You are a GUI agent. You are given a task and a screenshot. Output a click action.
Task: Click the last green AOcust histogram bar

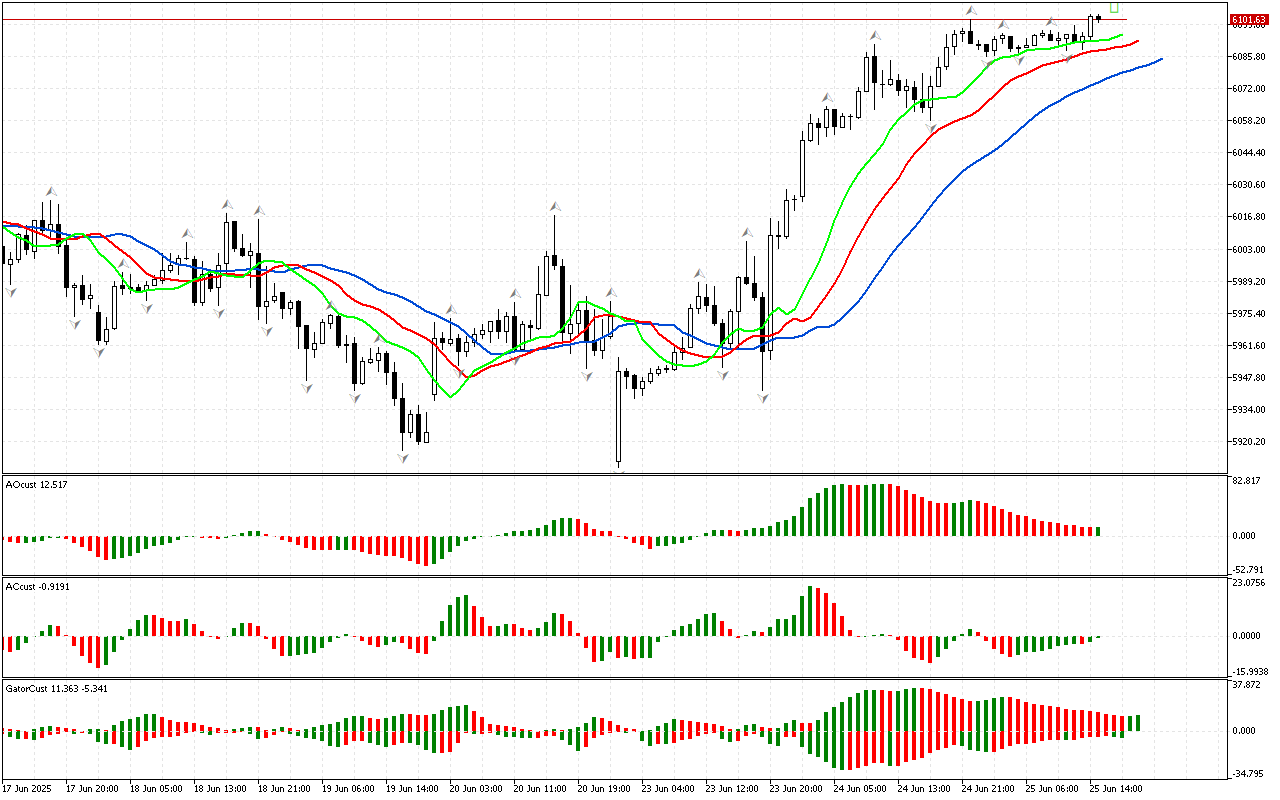(x=1098, y=531)
